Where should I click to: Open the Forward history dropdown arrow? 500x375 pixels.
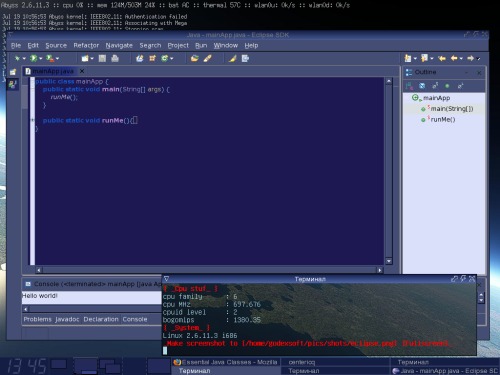(x=478, y=59)
